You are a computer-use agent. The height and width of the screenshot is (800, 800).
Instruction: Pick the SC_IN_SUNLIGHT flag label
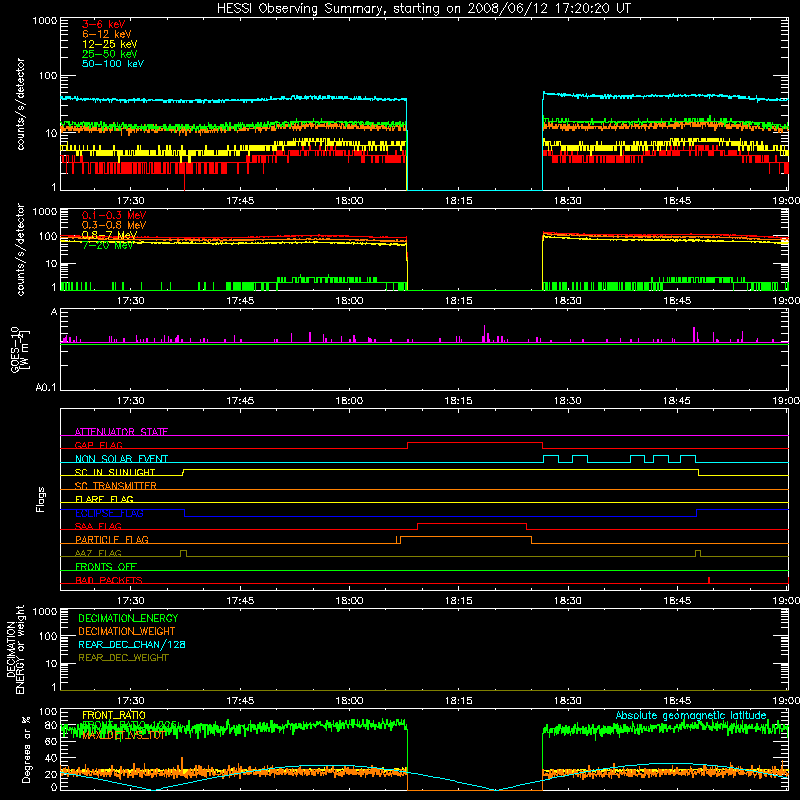coord(115,472)
